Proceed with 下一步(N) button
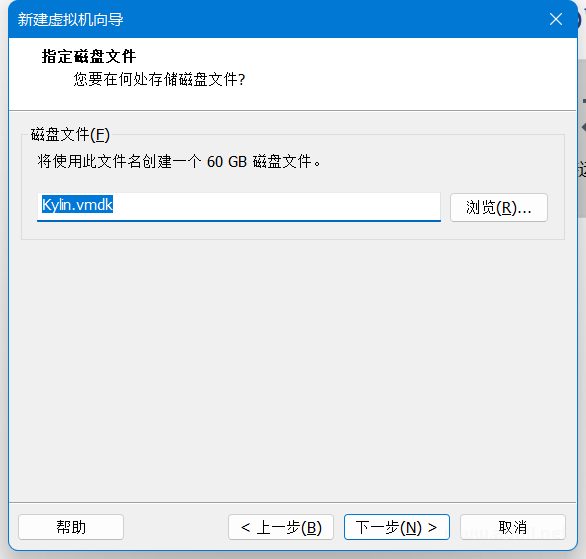 (x=397, y=527)
